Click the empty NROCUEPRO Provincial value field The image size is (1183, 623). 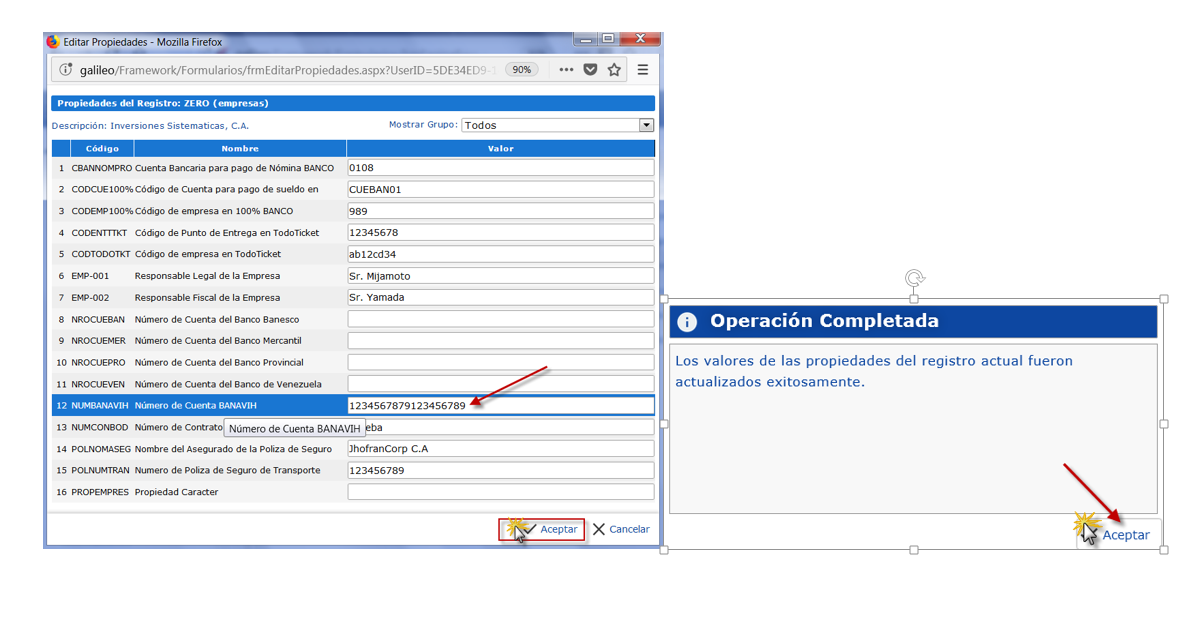pyautogui.click(x=500, y=362)
